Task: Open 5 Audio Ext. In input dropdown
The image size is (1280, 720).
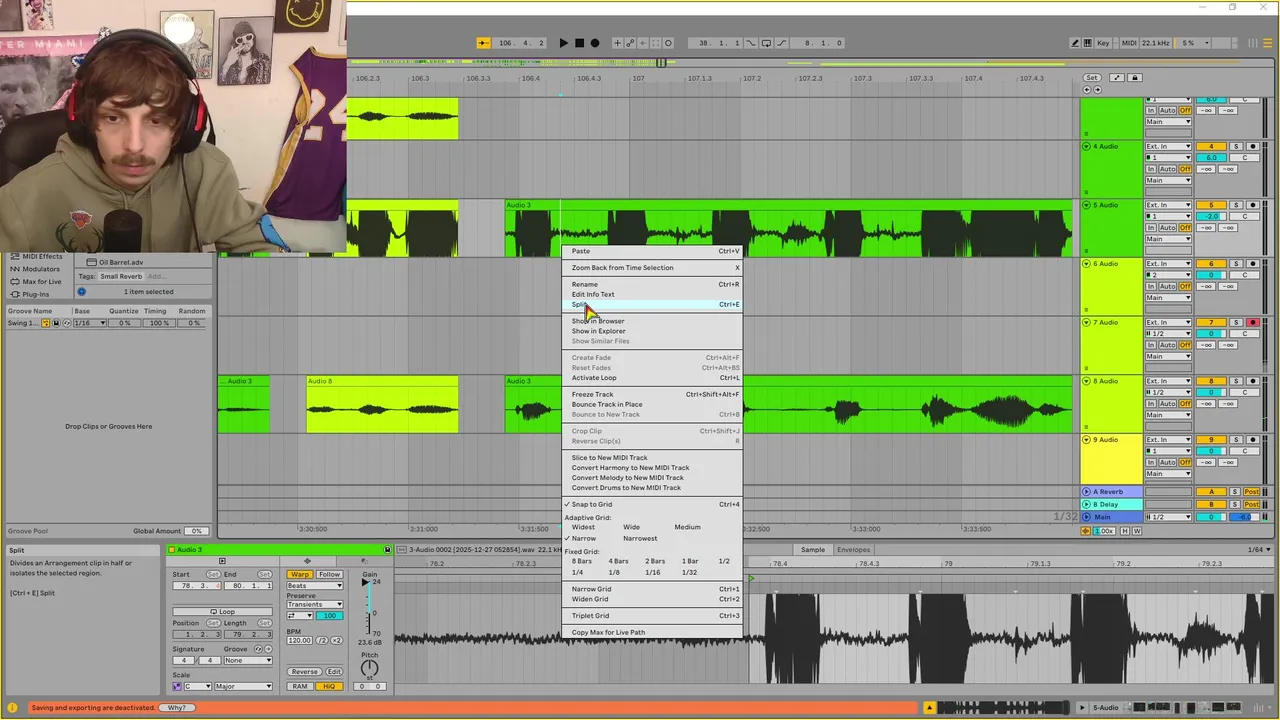Action: click(1168, 205)
